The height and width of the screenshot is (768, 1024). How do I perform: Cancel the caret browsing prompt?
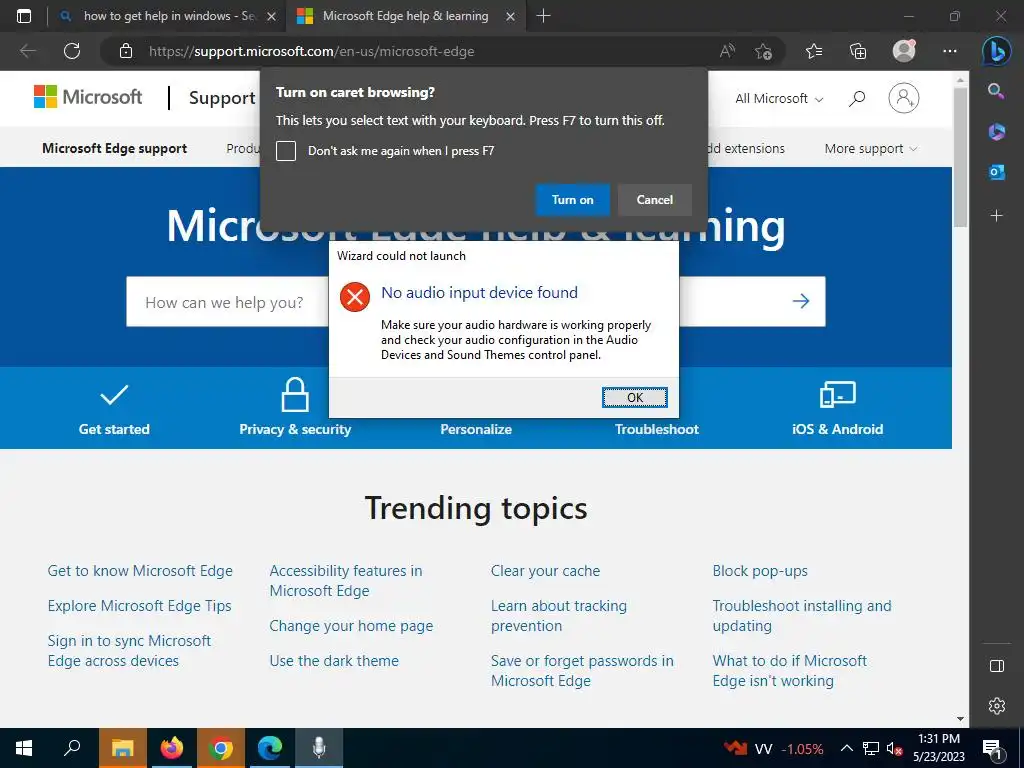pos(654,200)
